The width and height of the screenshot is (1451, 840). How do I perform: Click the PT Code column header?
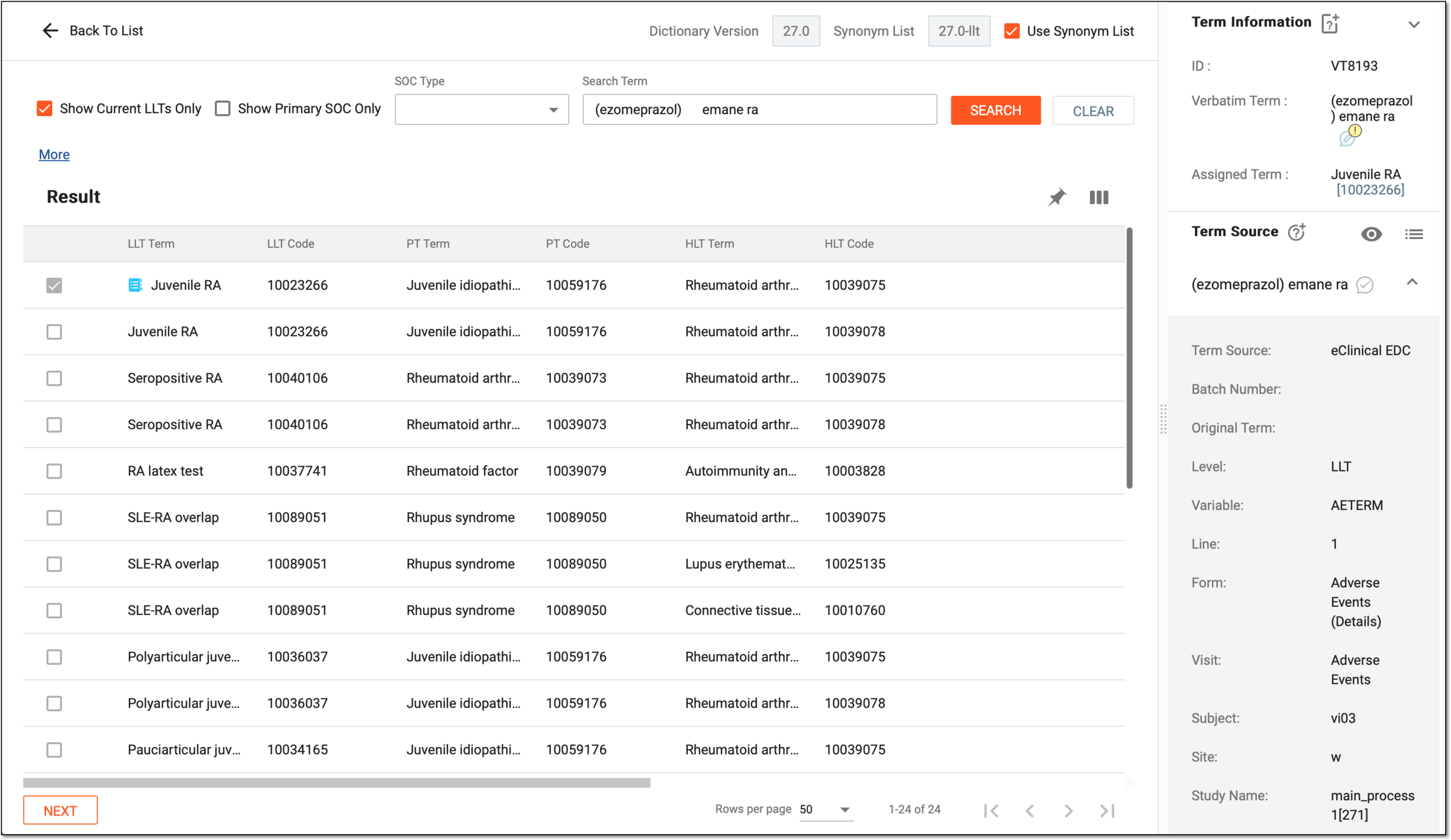coord(567,244)
